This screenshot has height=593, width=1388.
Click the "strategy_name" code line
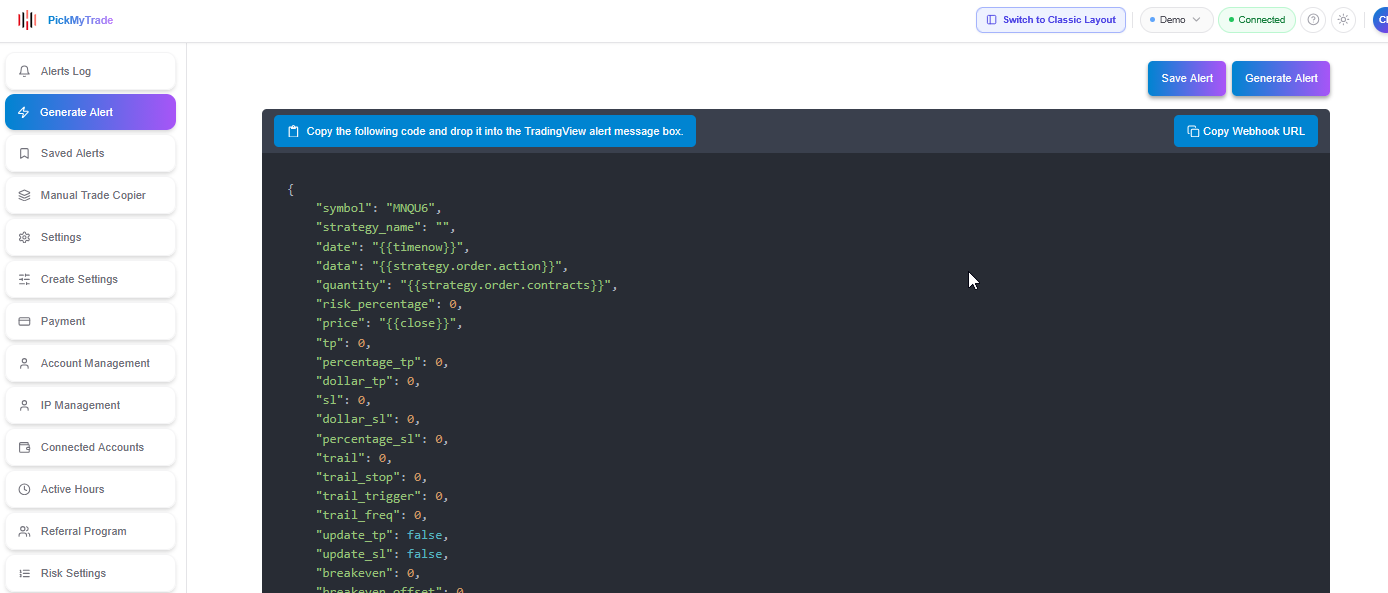coord(385,227)
